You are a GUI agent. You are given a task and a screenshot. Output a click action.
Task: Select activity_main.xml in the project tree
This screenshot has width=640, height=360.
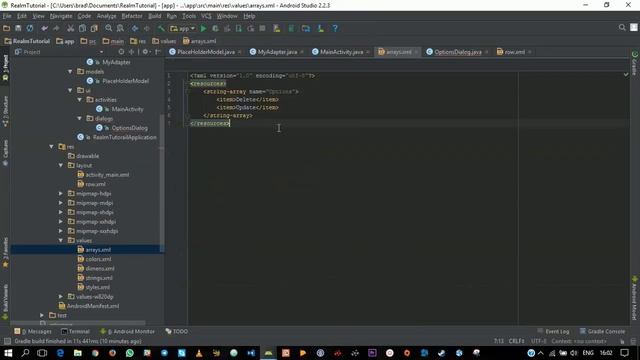107,175
